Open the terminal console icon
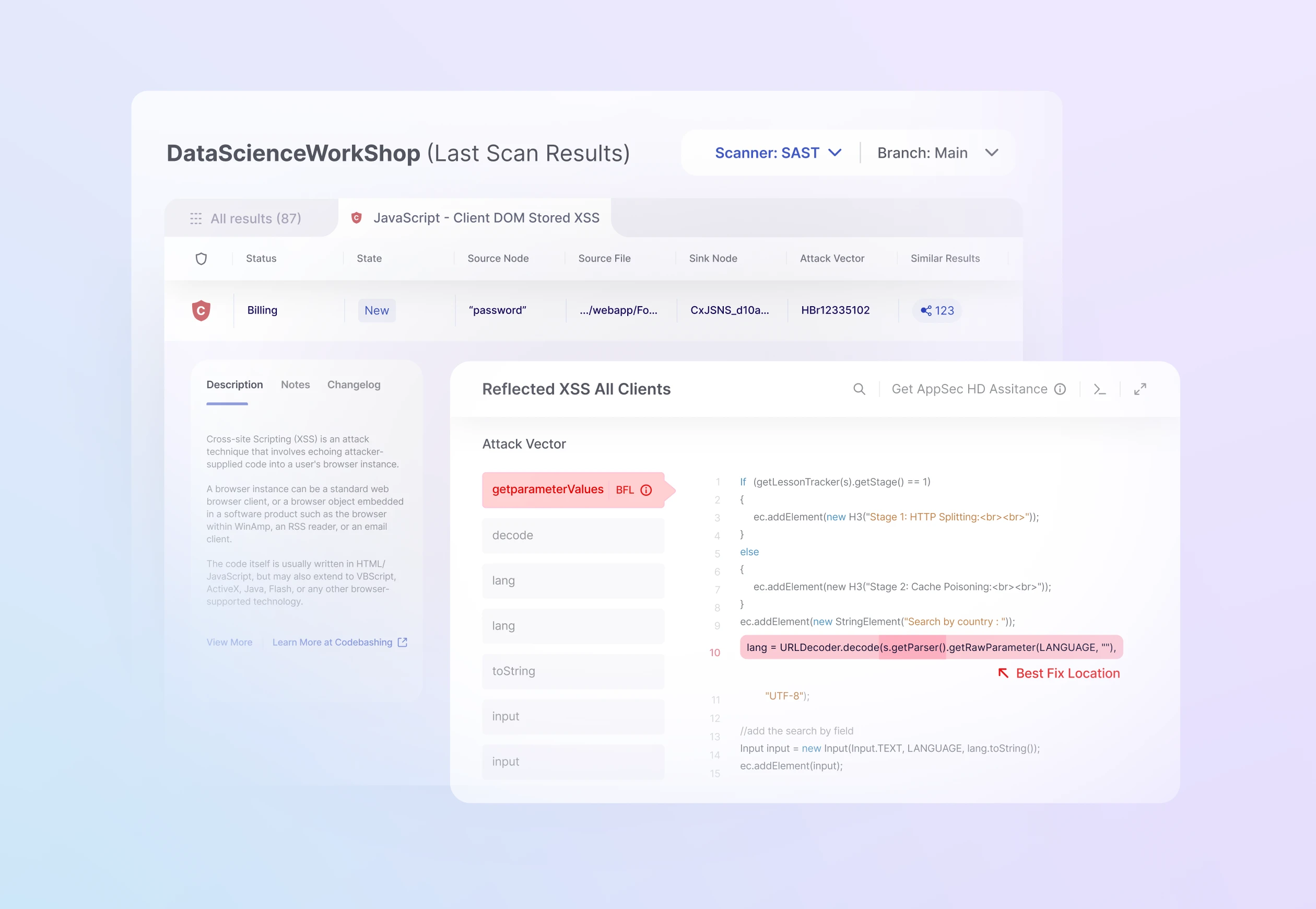Screen dimensions: 1316x909 [x=1100, y=389]
